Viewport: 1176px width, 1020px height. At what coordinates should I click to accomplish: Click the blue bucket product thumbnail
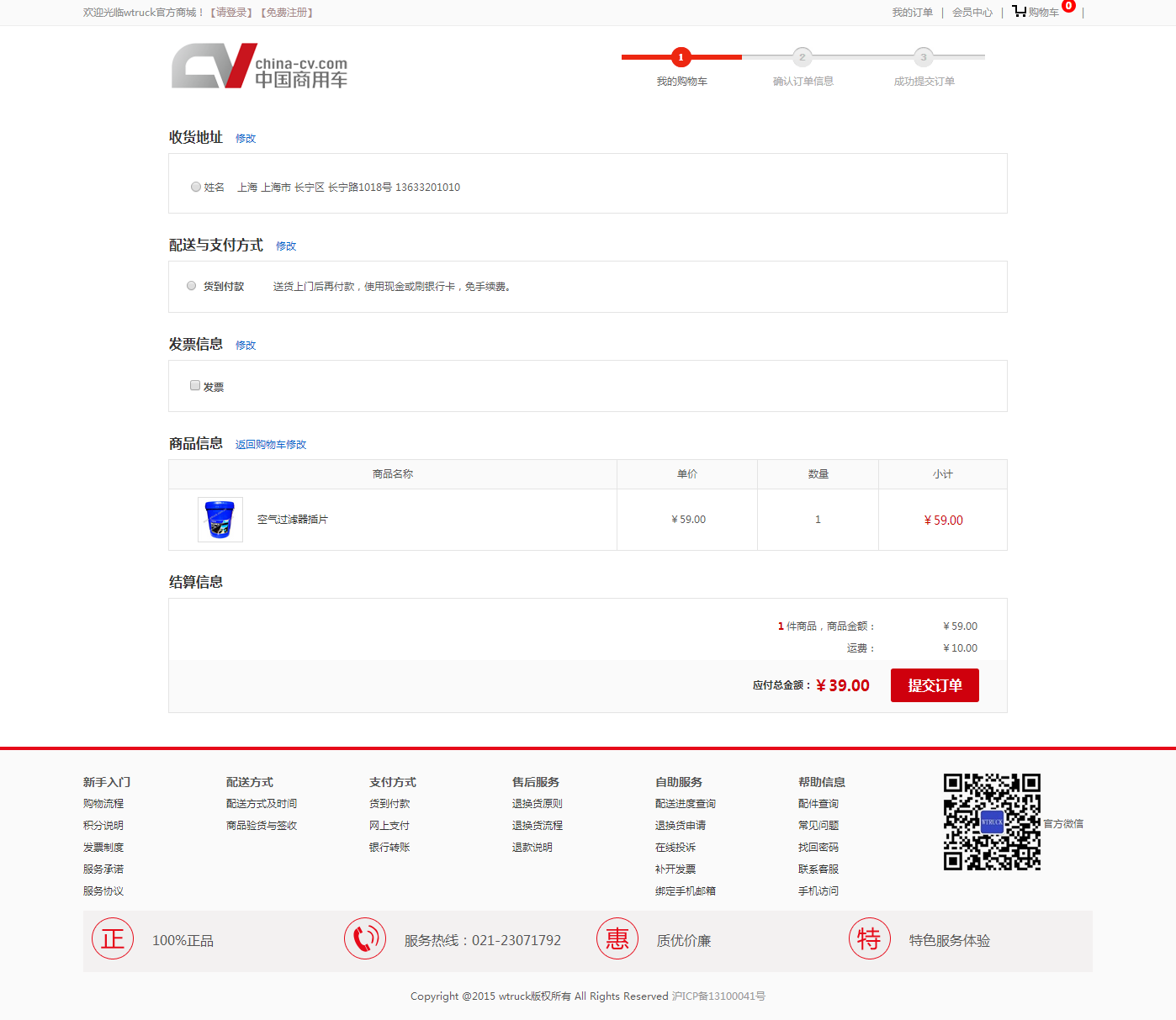pyautogui.click(x=220, y=520)
